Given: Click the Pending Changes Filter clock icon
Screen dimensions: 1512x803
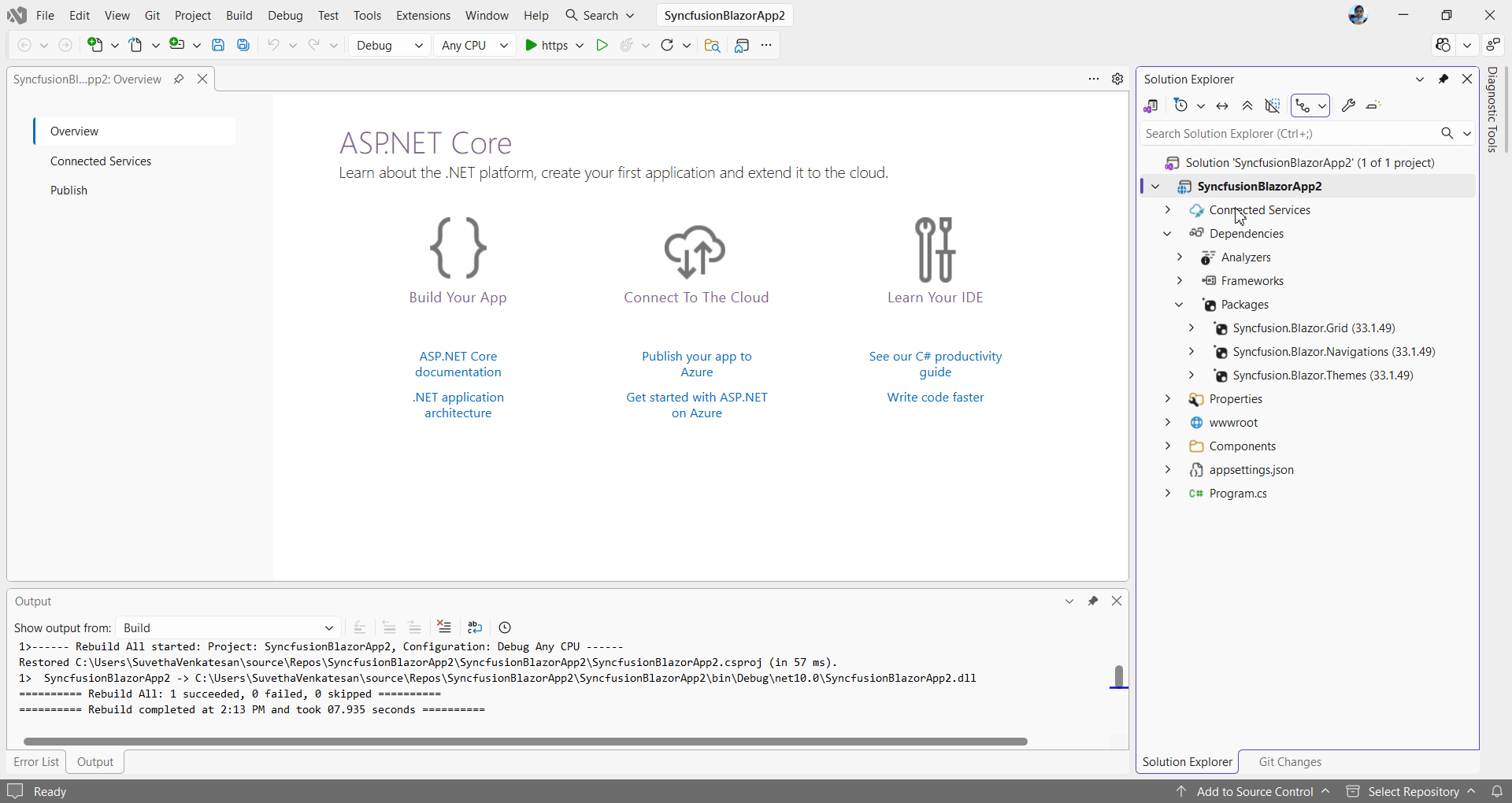Looking at the screenshot, I should (1180, 105).
